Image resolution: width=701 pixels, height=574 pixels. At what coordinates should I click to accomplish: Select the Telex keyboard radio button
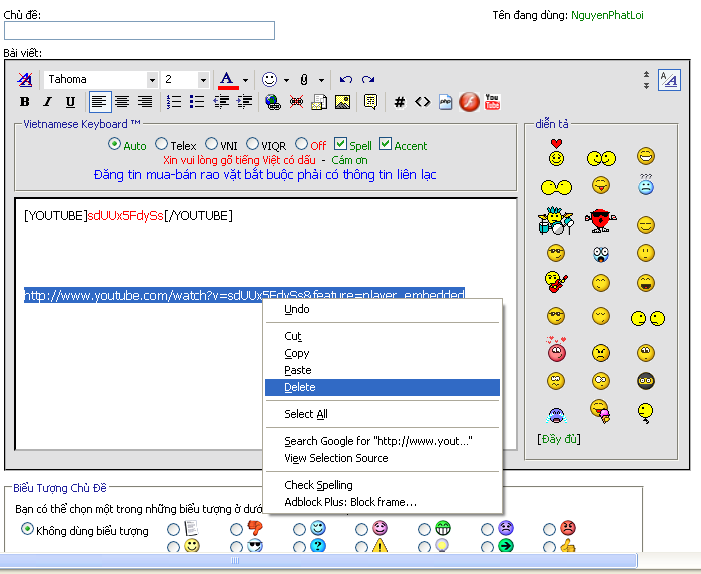pyautogui.click(x=162, y=145)
